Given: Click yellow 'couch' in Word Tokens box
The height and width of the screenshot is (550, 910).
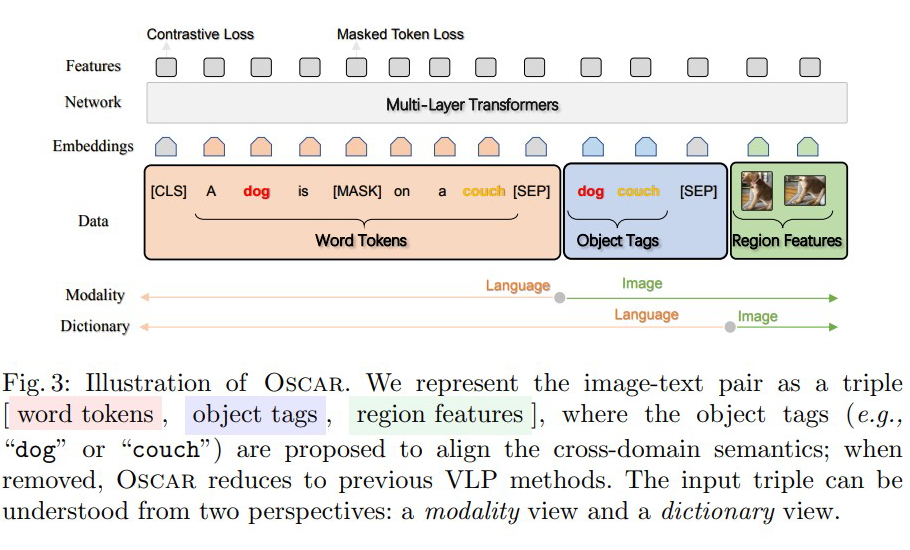Looking at the screenshot, I should point(483,191).
